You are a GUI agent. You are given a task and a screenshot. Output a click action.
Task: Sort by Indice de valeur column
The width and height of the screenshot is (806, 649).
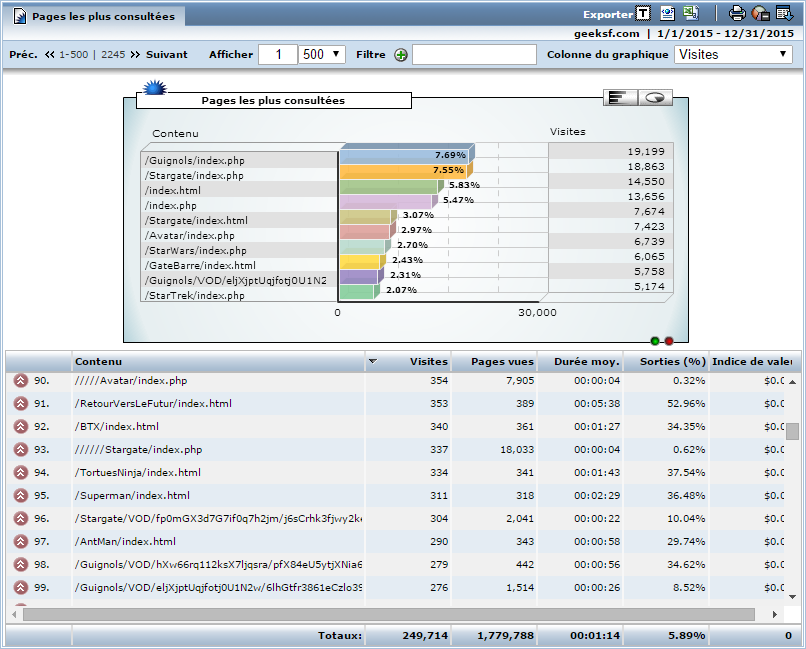pos(752,362)
